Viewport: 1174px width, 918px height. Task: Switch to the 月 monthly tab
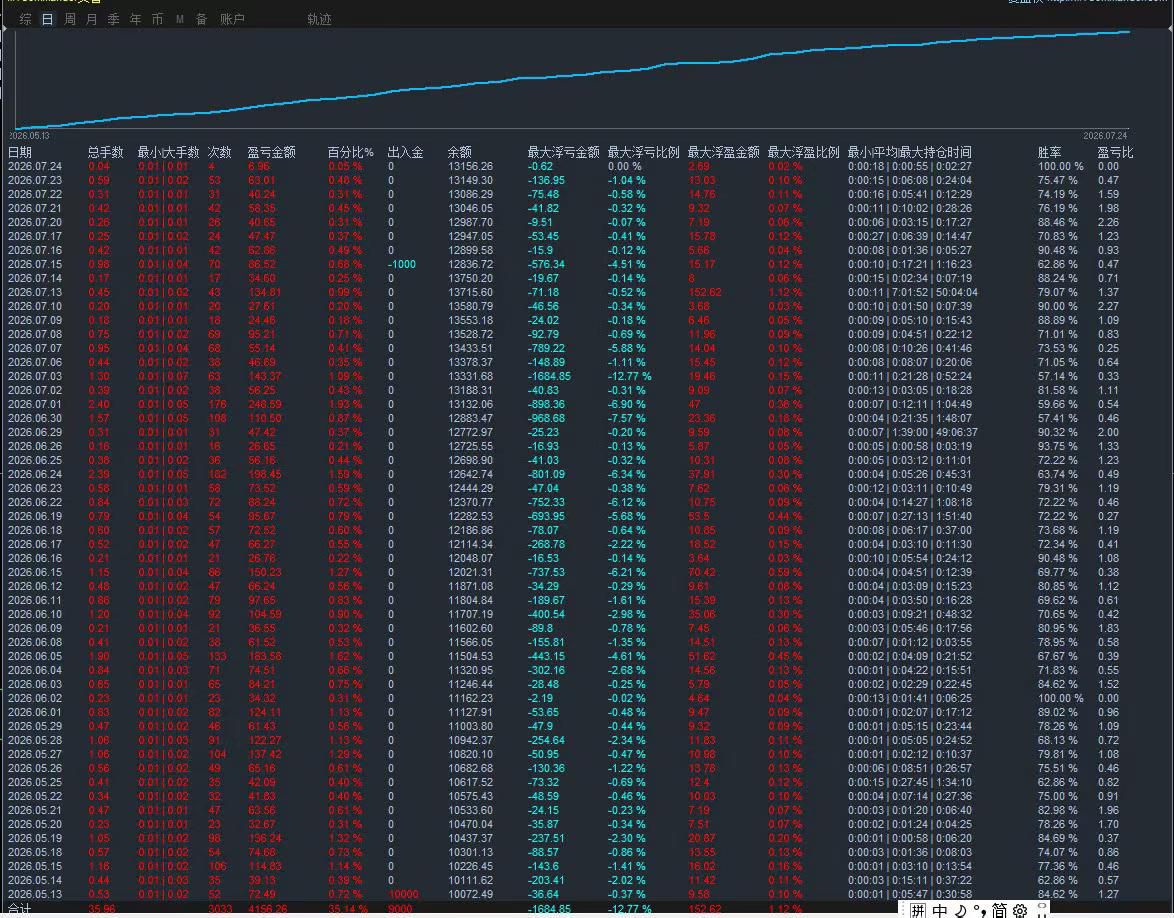coord(91,19)
